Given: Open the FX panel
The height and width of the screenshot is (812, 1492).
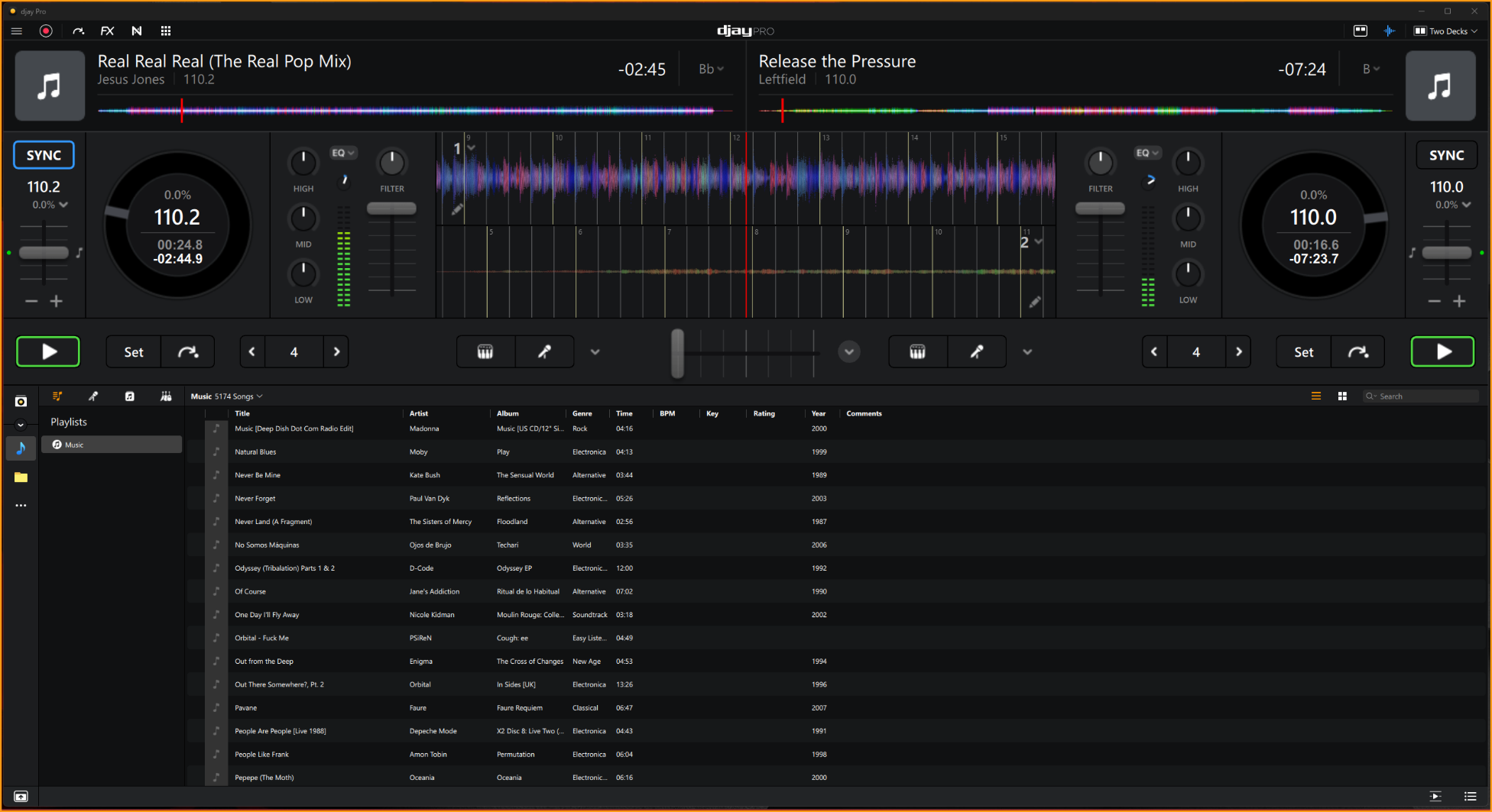Looking at the screenshot, I should tap(107, 31).
